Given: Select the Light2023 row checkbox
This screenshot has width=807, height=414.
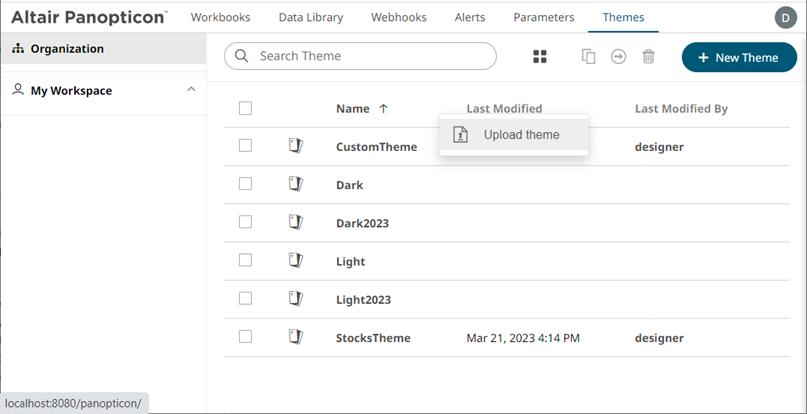Looking at the screenshot, I should click(x=246, y=298).
